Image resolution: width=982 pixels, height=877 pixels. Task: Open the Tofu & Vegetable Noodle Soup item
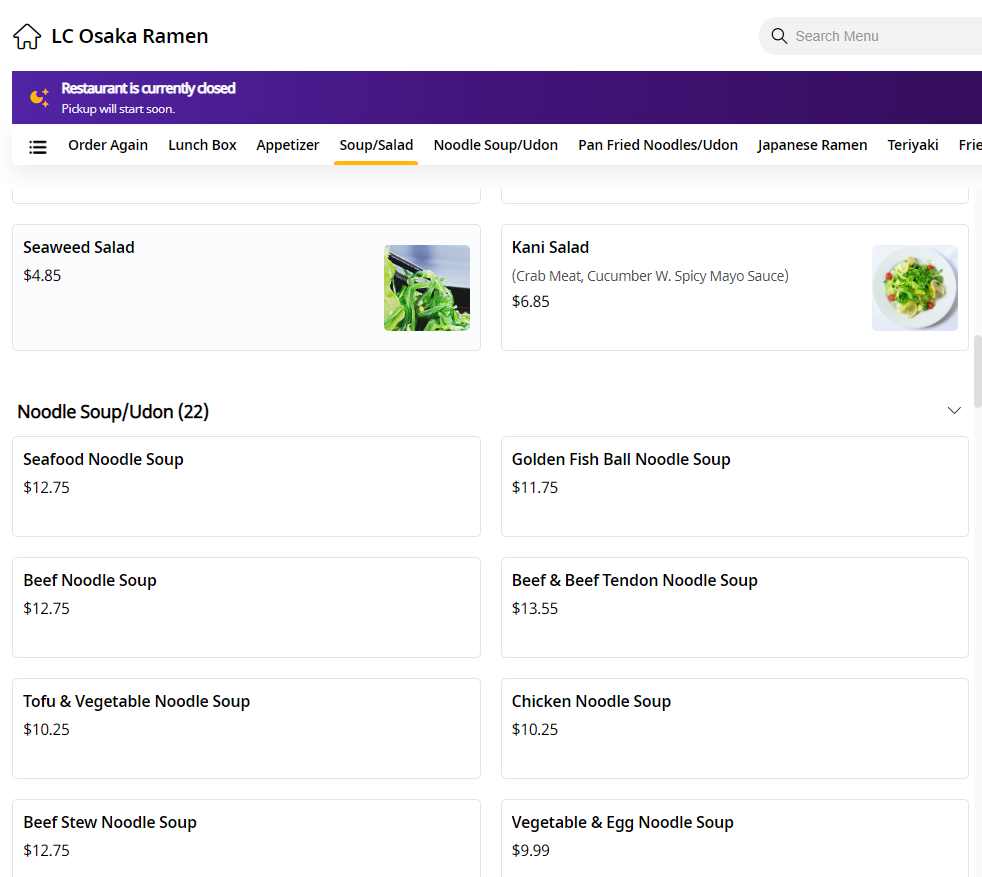pos(246,728)
